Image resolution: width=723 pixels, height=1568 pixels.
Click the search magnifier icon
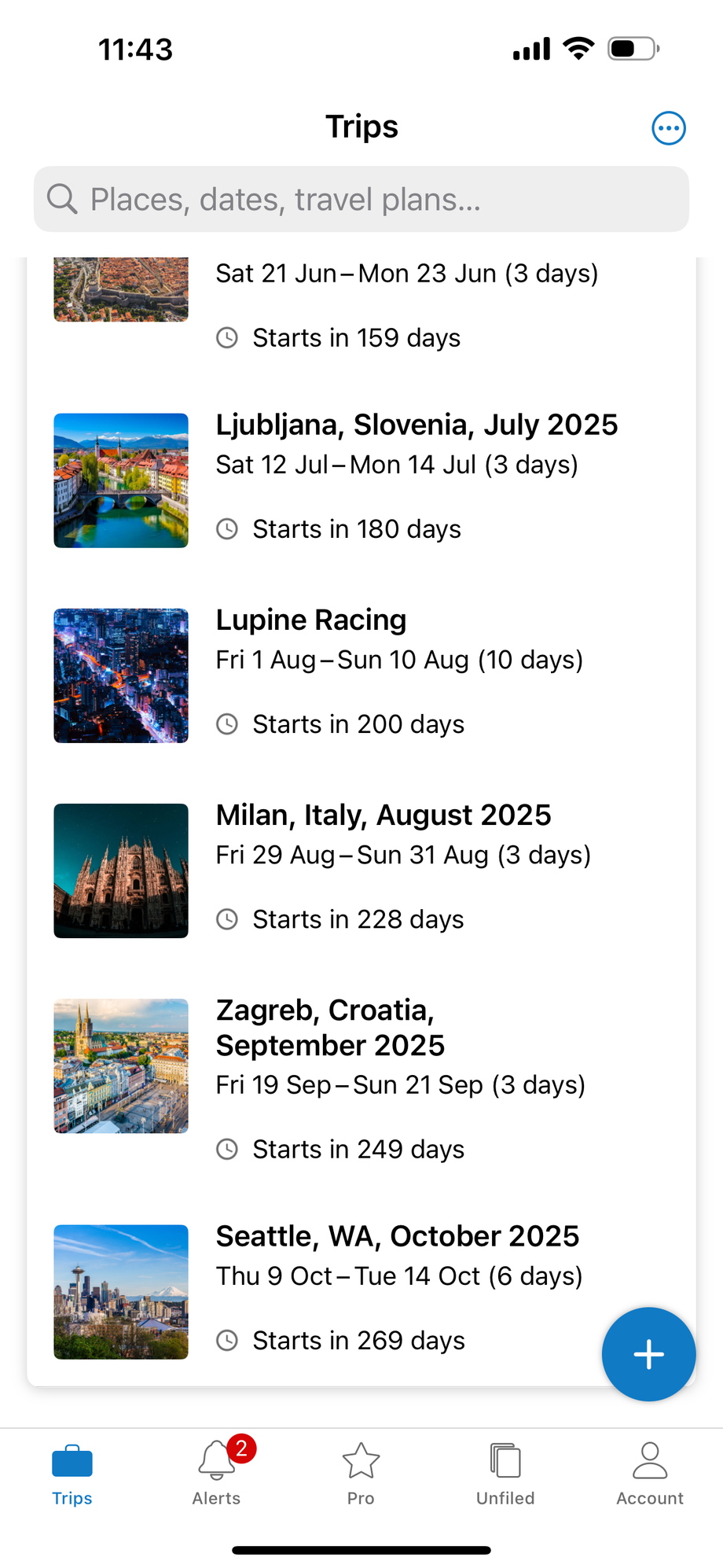point(62,199)
